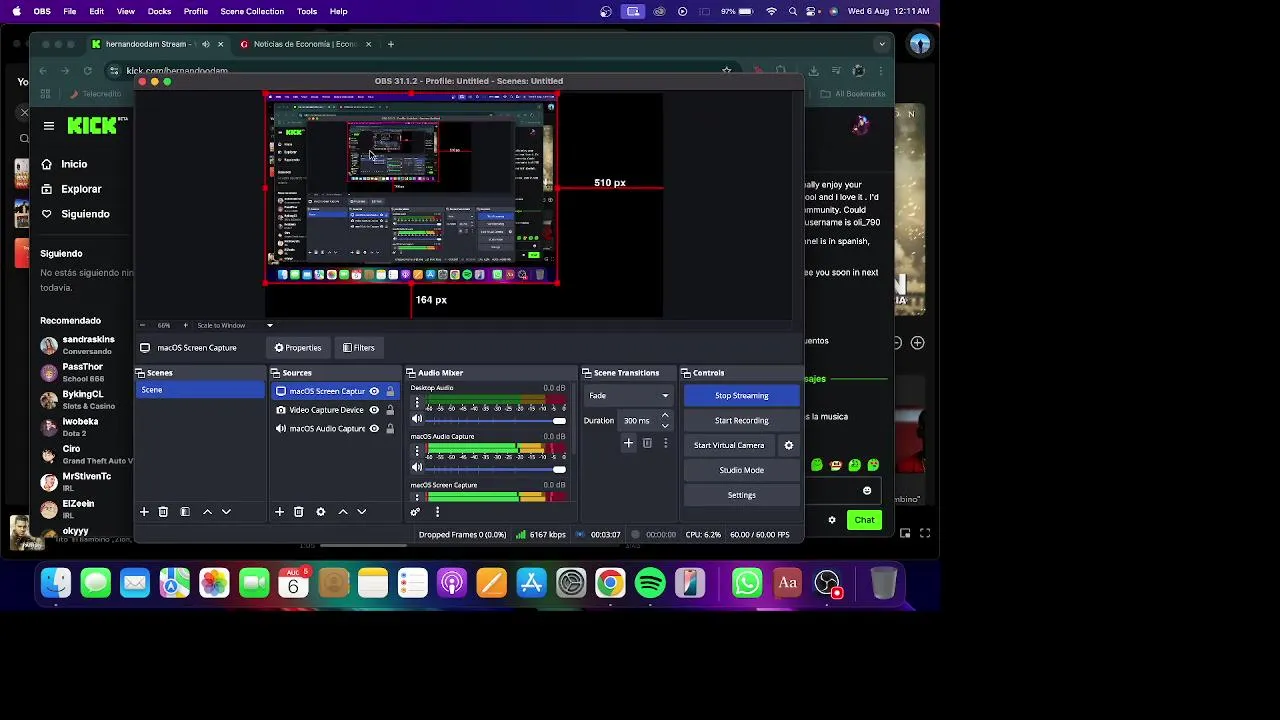Image resolution: width=1280 pixels, height=720 pixels.
Task: Enable Studio Mode
Action: (x=741, y=470)
